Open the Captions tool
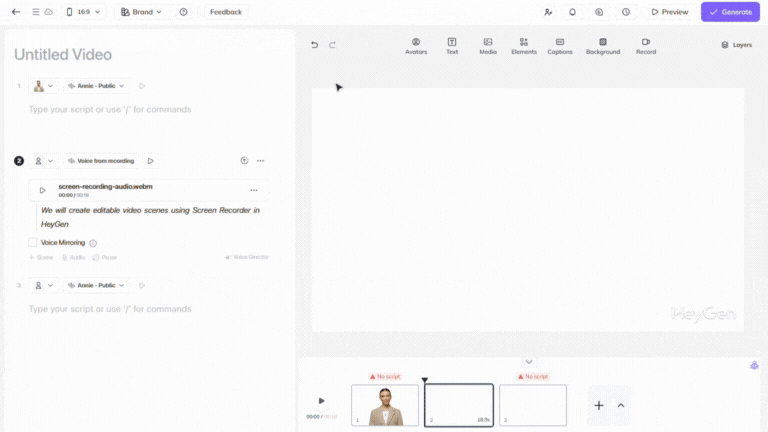The height and width of the screenshot is (432, 768). pos(560,46)
